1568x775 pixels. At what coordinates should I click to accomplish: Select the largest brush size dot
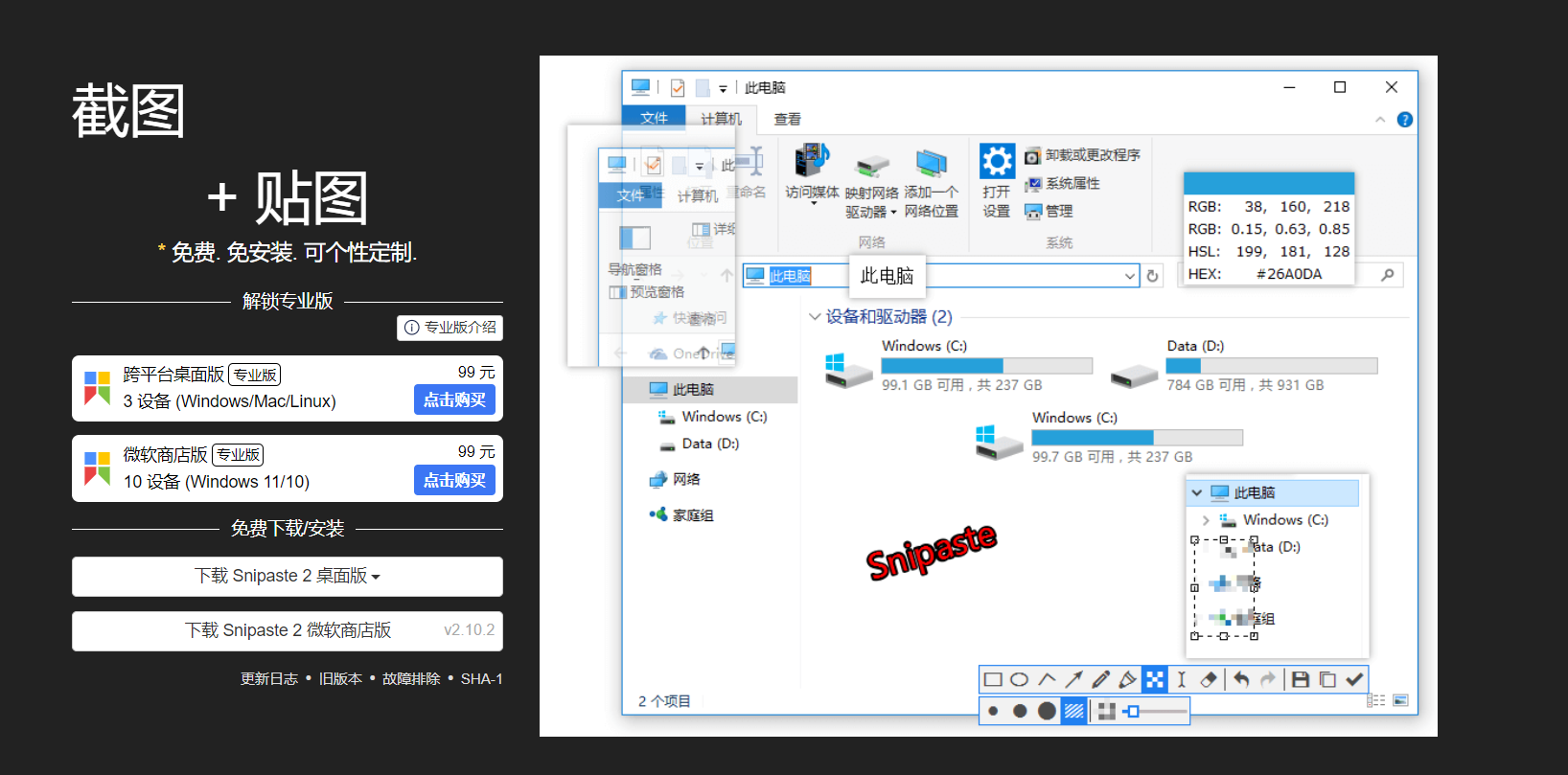(1047, 711)
